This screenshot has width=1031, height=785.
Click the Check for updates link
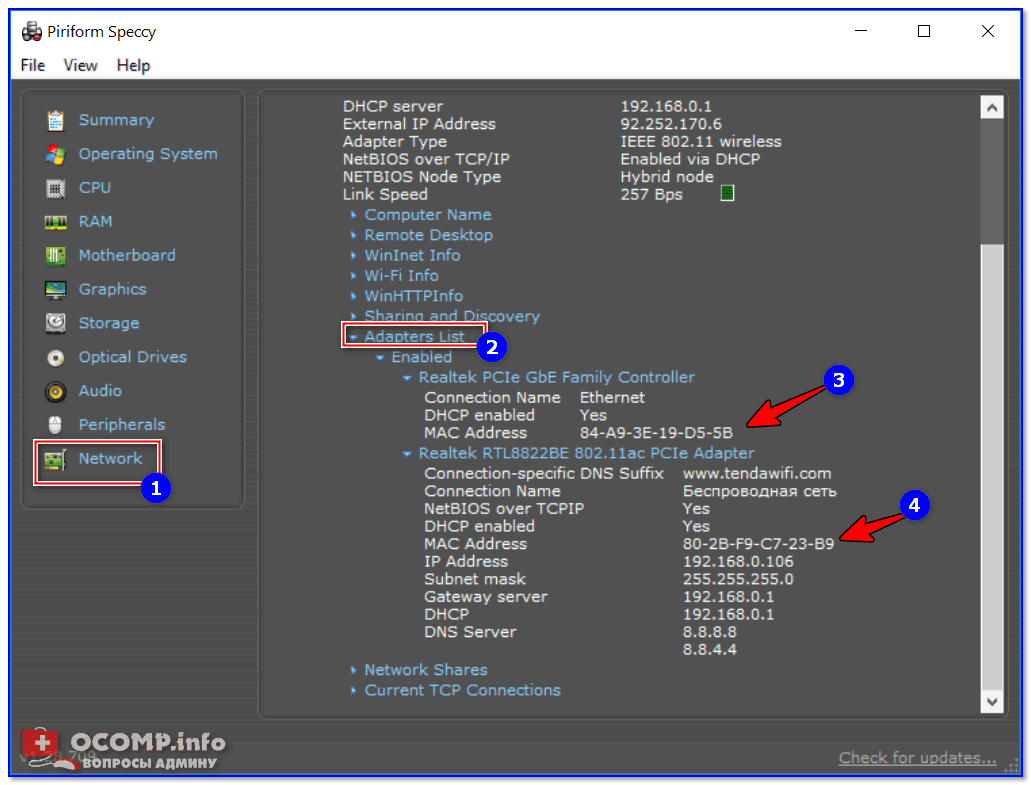point(917,758)
